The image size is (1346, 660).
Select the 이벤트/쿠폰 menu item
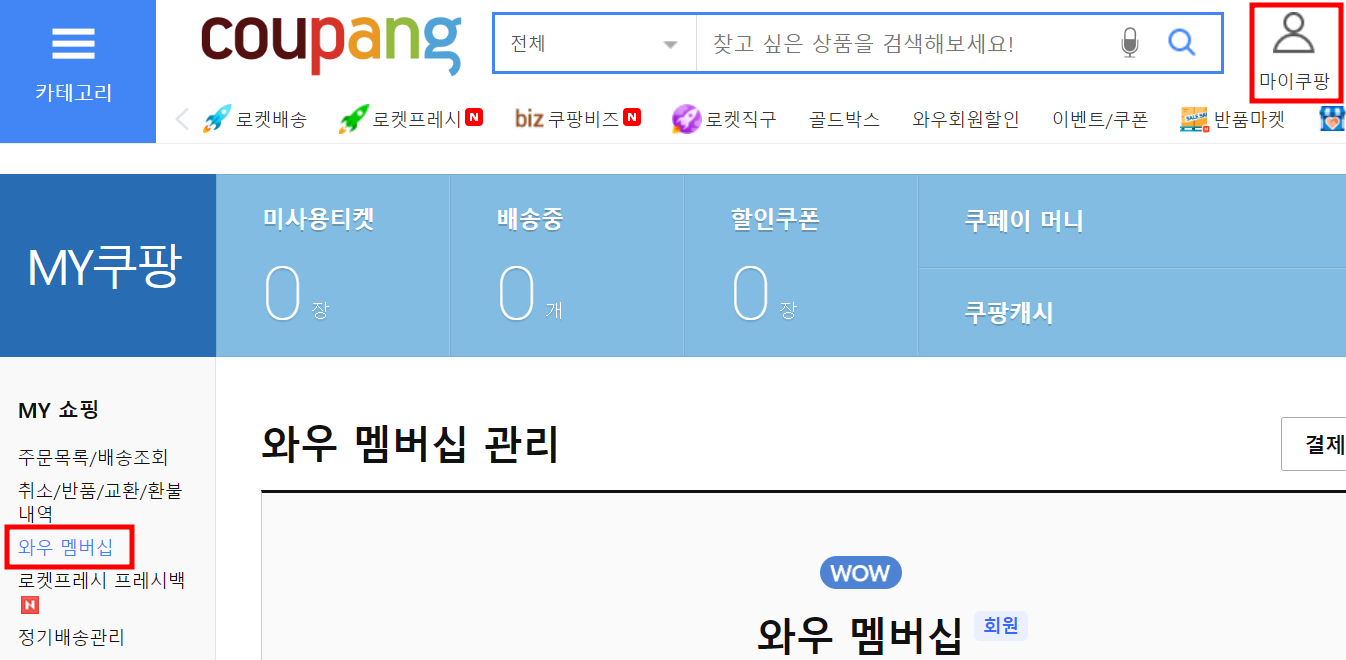coord(1100,118)
